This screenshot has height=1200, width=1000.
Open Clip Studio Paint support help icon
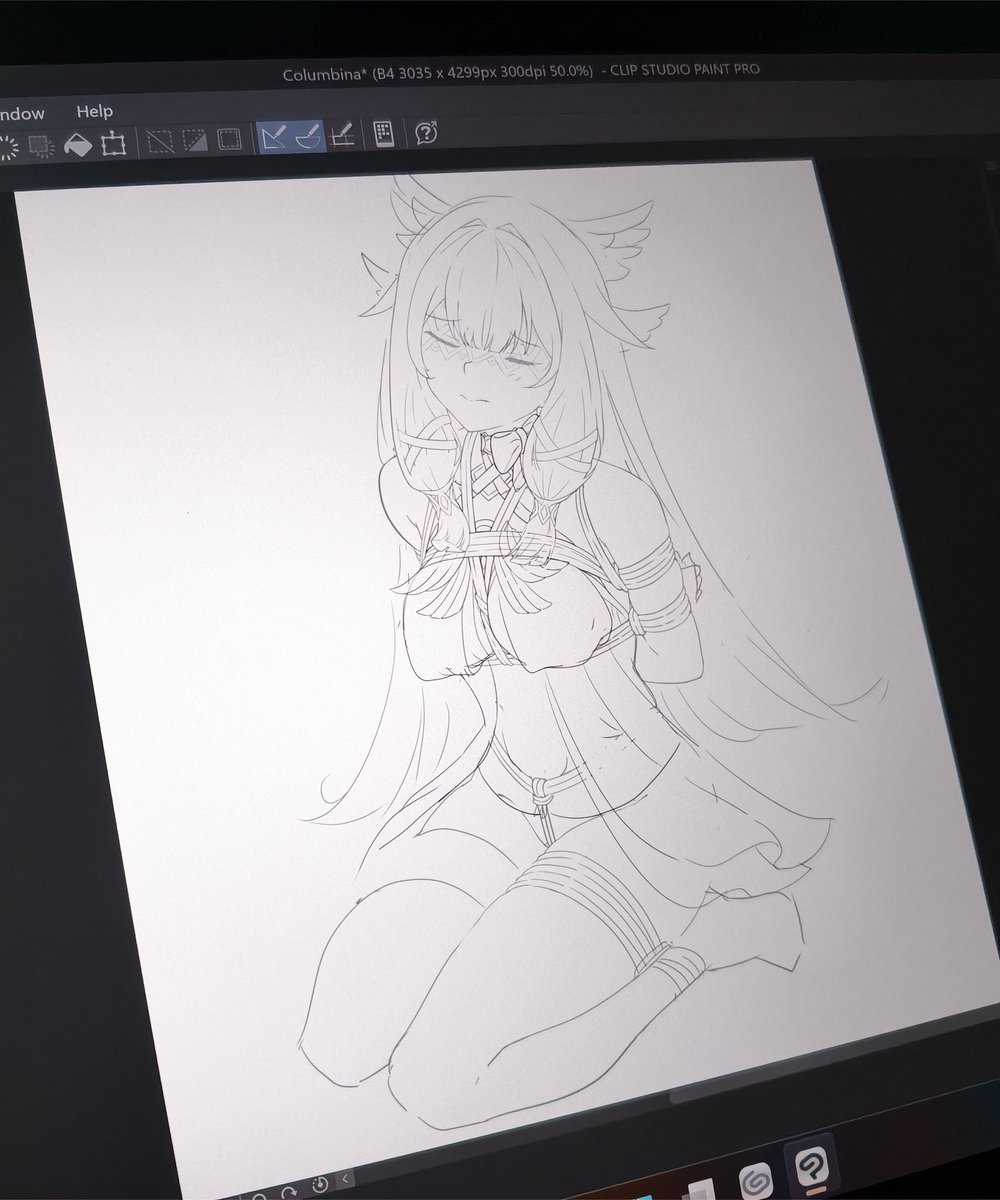coord(426,132)
